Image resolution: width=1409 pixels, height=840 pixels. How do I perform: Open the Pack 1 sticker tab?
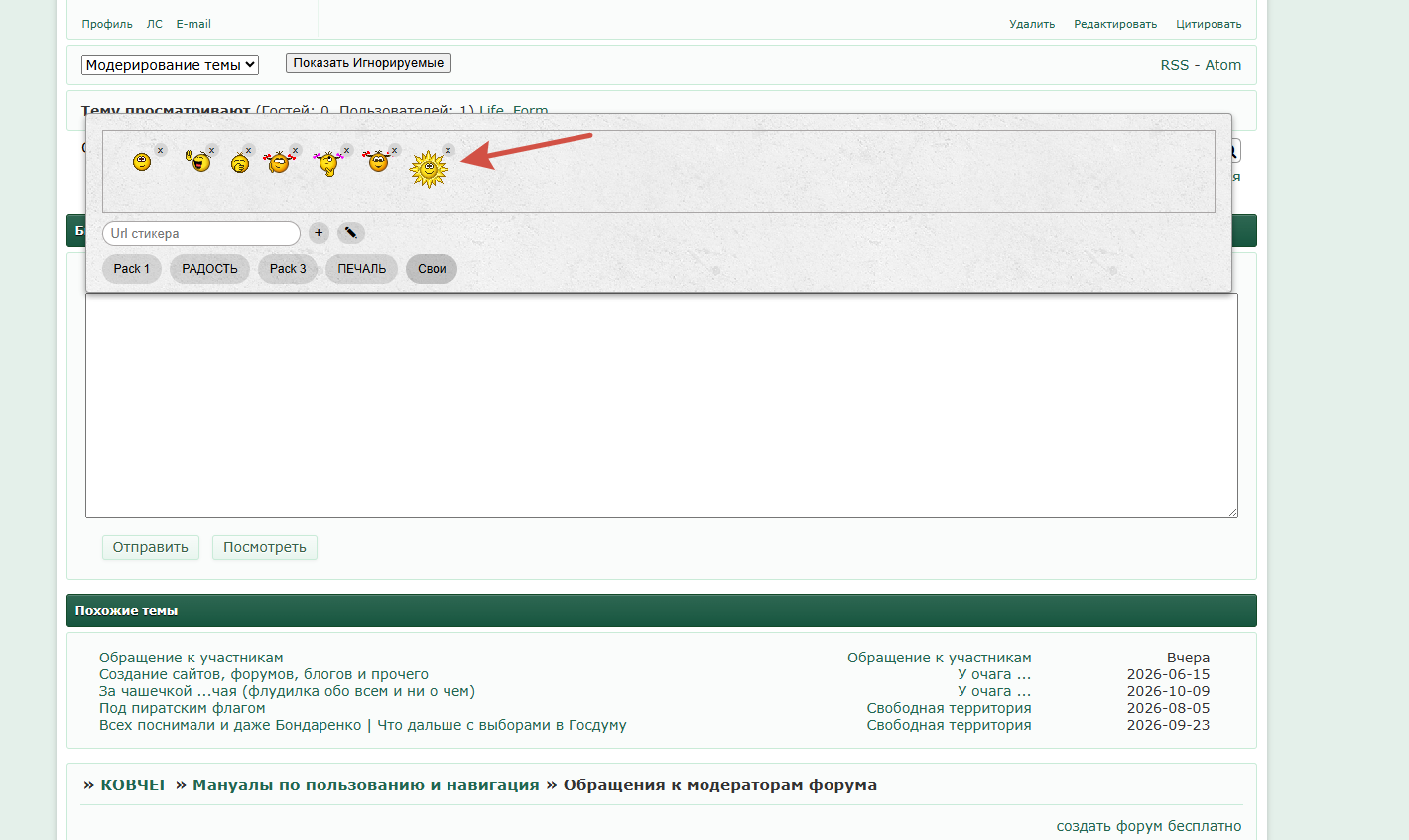(131, 269)
